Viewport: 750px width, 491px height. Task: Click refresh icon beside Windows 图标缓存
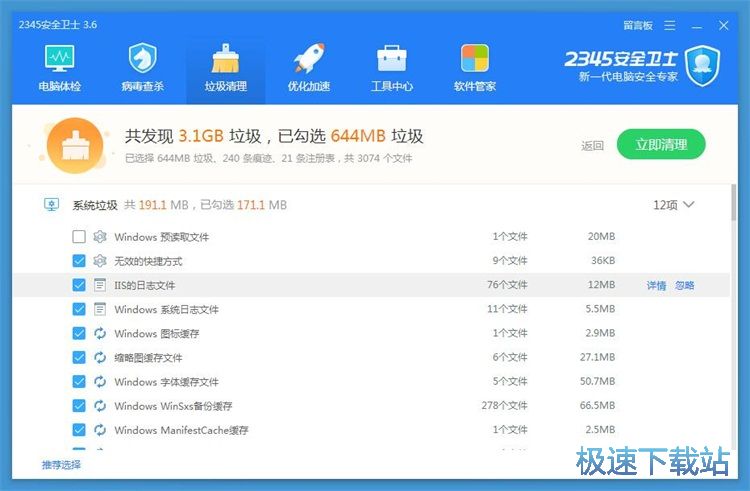[99, 333]
